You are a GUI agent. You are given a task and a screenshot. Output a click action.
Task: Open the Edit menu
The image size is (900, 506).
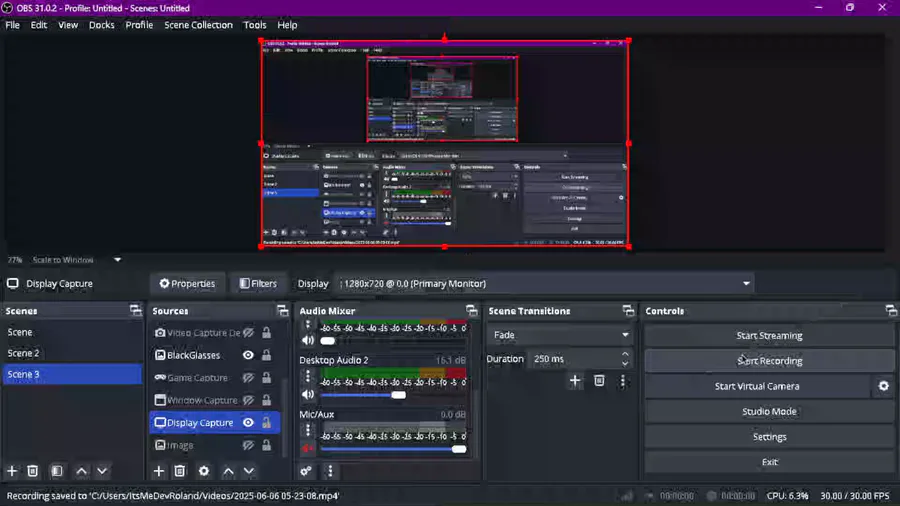pyautogui.click(x=39, y=25)
